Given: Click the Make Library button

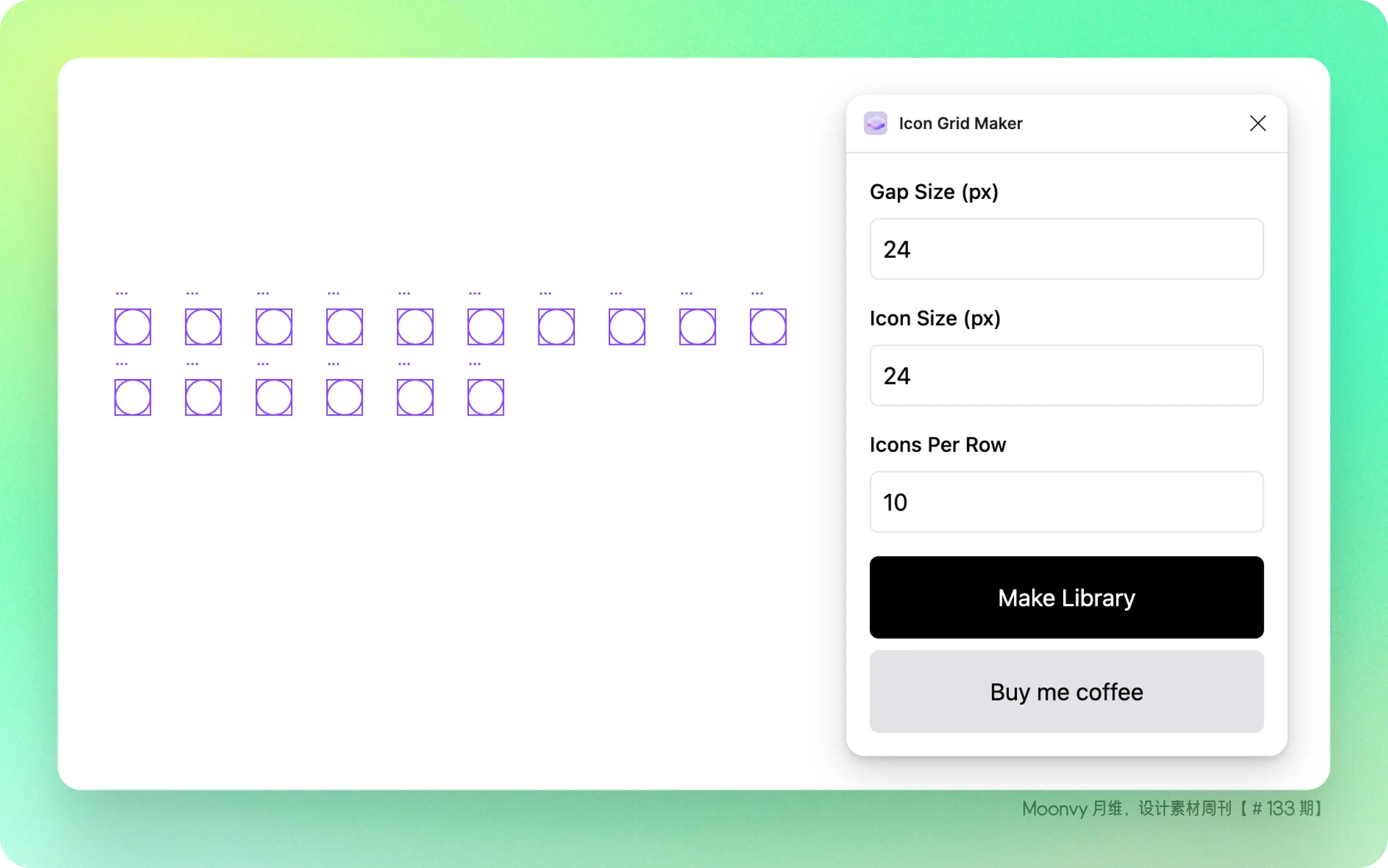Looking at the screenshot, I should point(1067,598).
